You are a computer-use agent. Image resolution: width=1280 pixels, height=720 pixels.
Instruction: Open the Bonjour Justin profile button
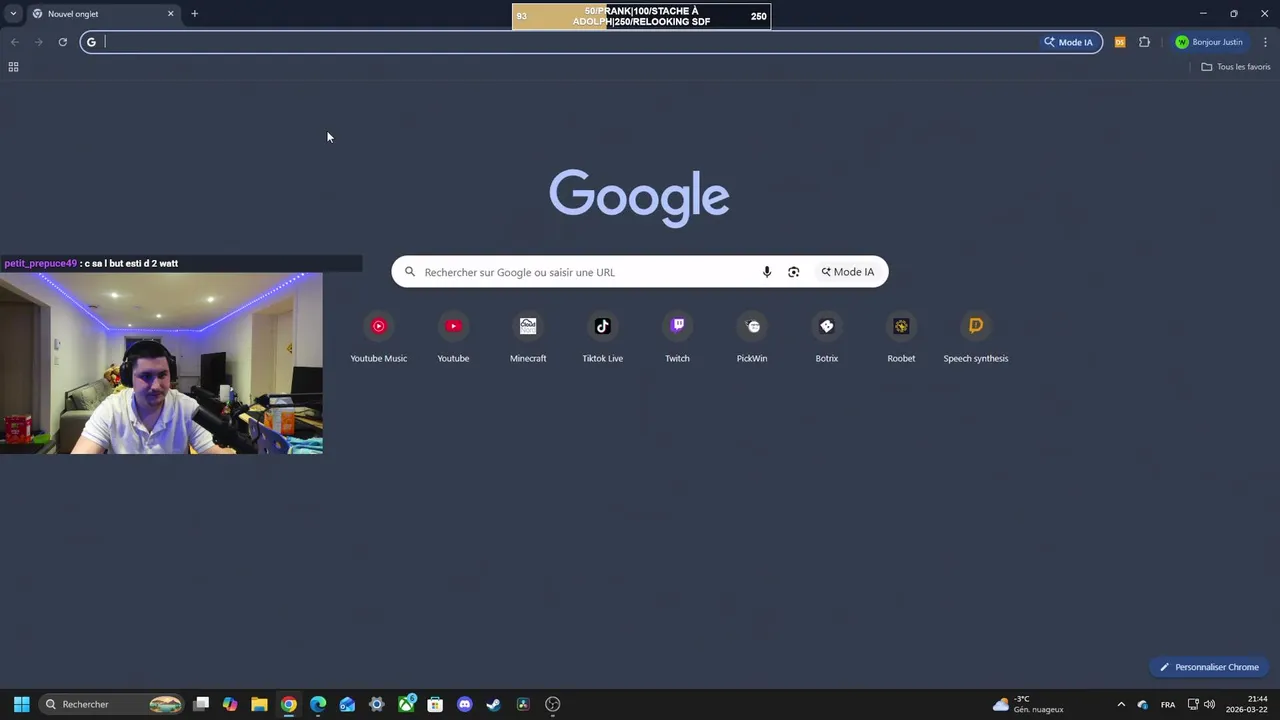click(x=1210, y=42)
